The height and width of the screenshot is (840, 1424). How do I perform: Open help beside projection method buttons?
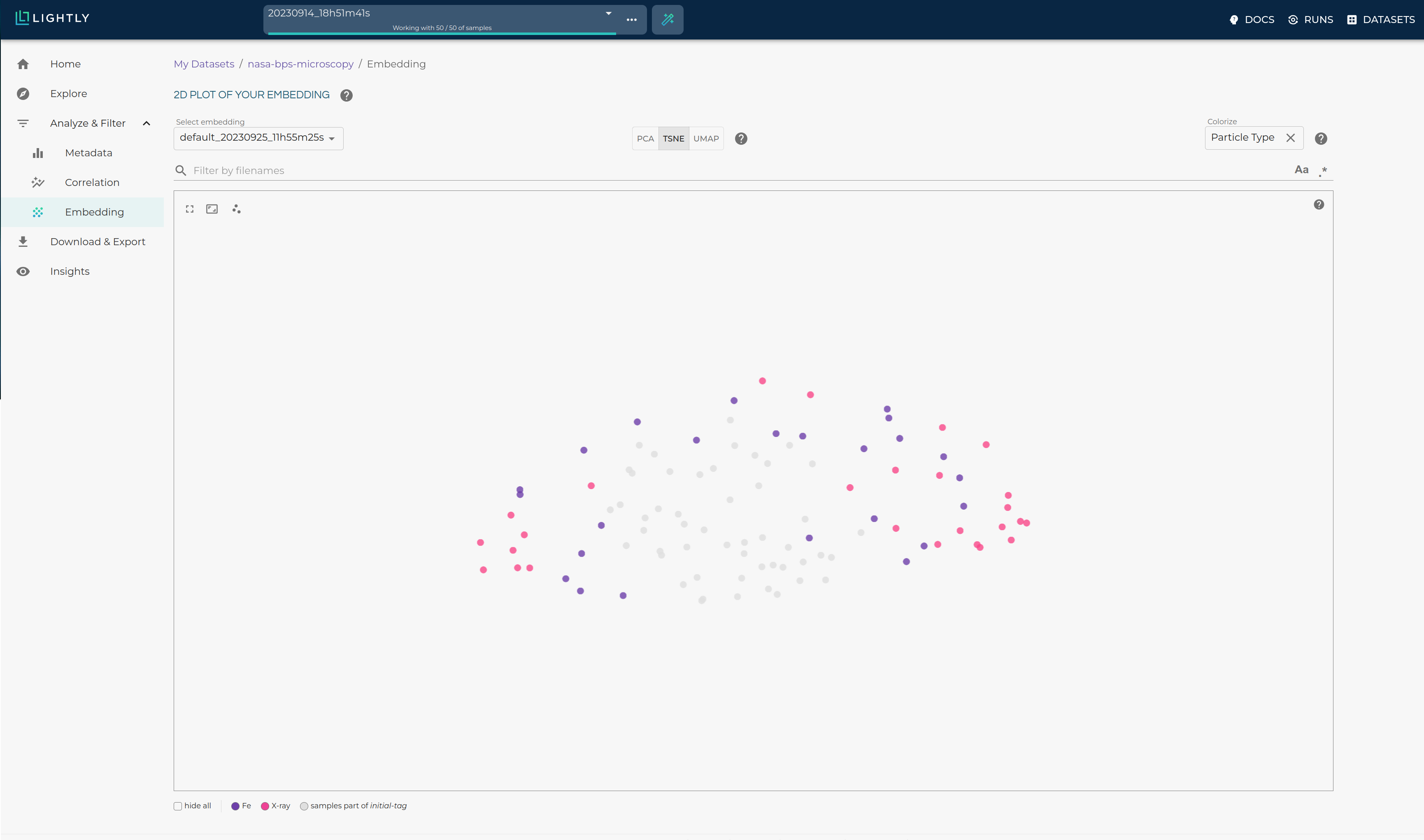741,139
